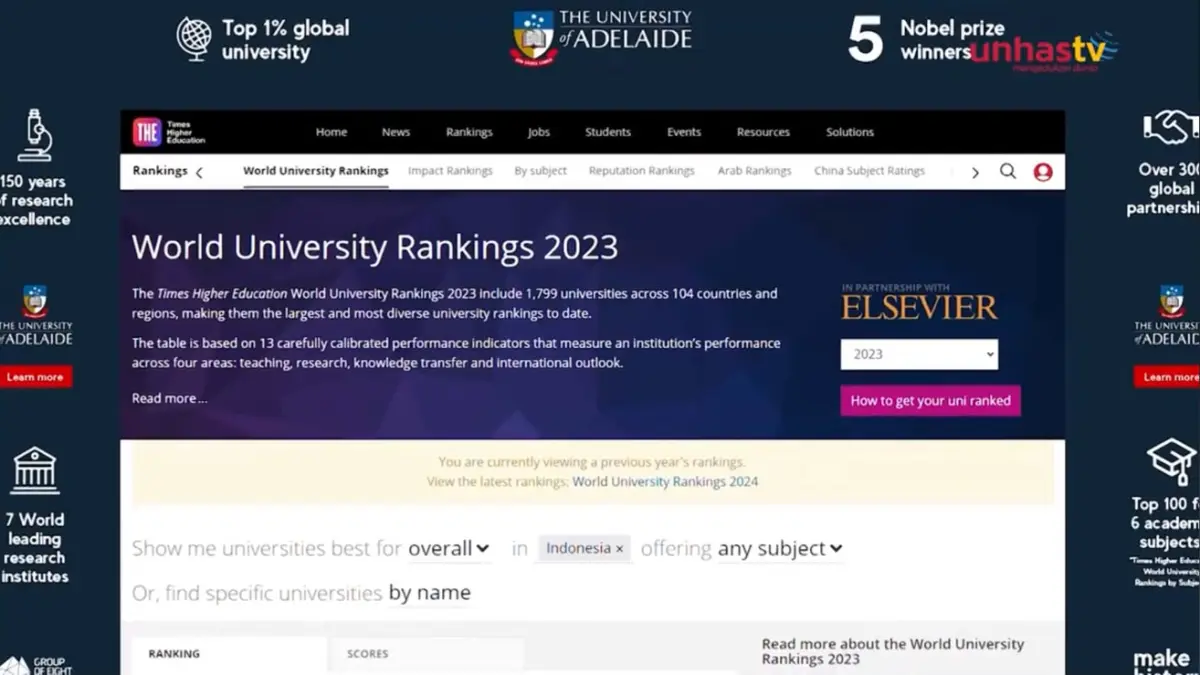This screenshot has height=675, width=1200.
Task: Open the user account profile icon
Action: coord(1043,172)
